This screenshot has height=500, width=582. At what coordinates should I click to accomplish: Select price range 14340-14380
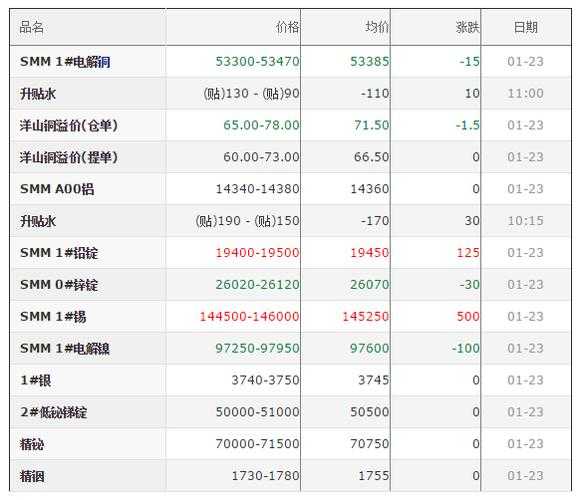coord(258,189)
